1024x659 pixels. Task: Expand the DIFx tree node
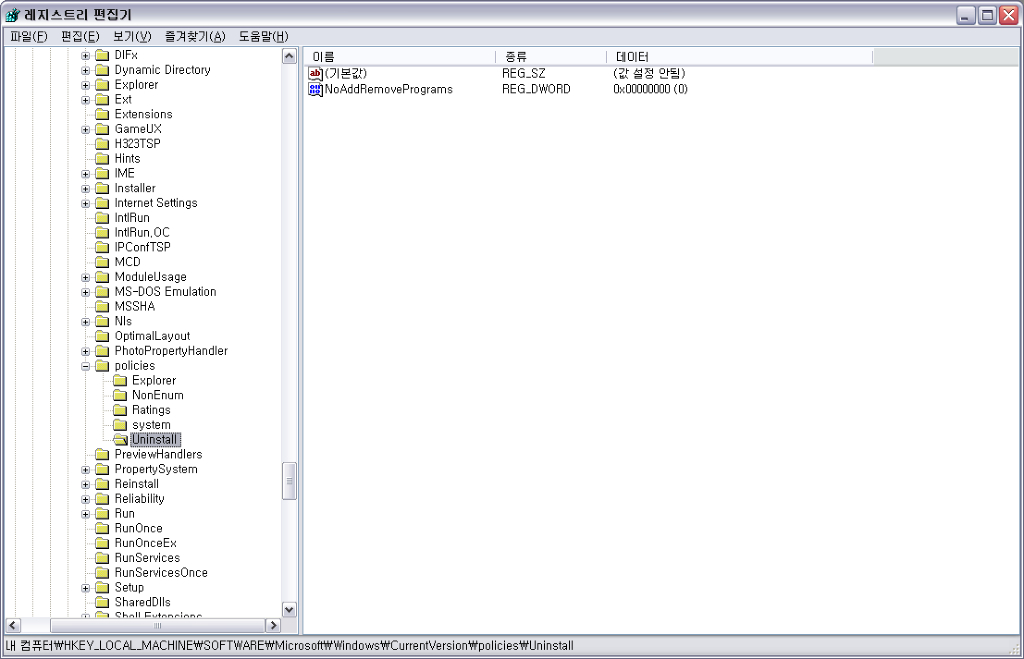[x=86, y=56]
